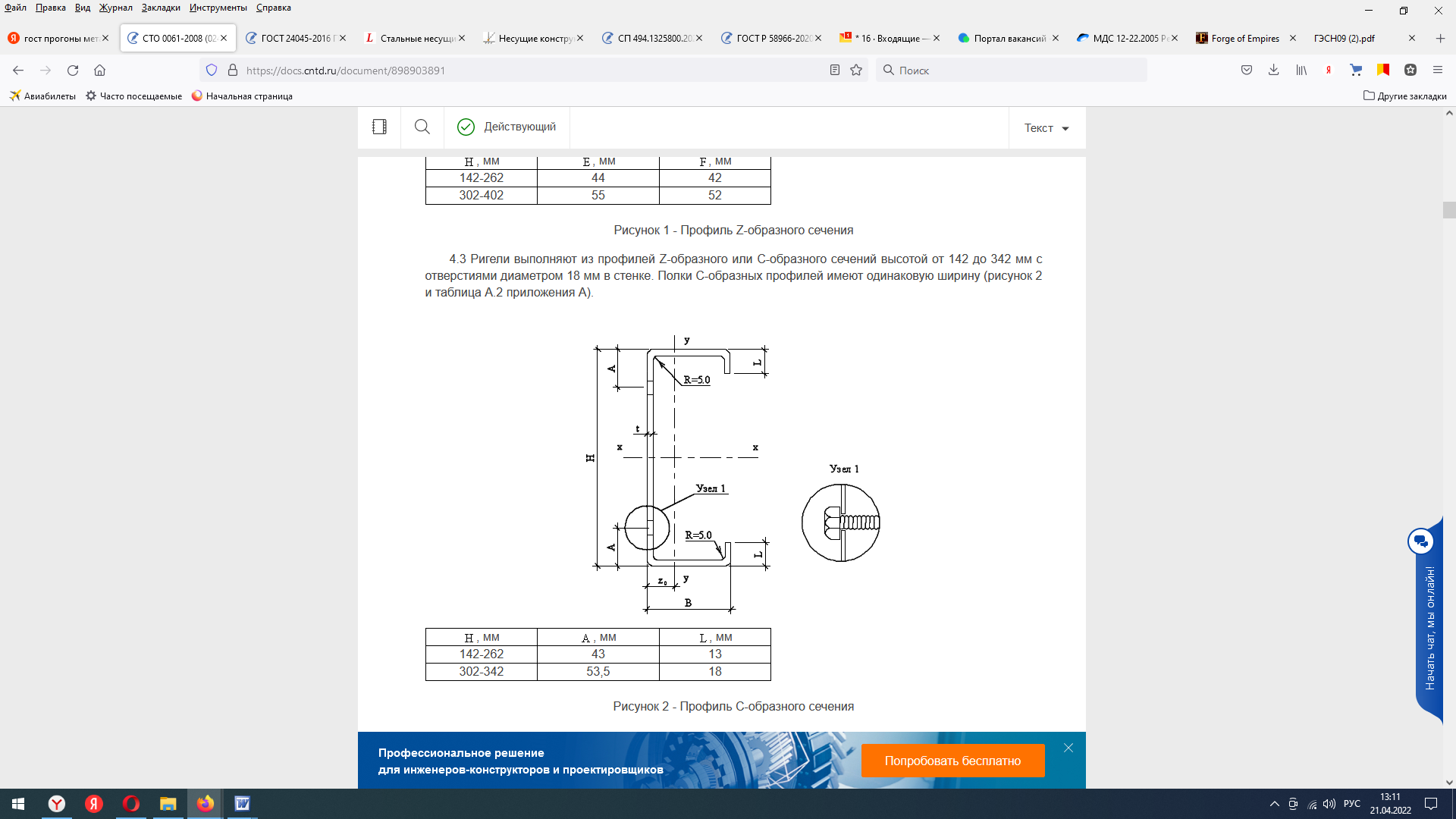1456x819 pixels.
Task: Go back to the previous page
Action: click(x=18, y=70)
